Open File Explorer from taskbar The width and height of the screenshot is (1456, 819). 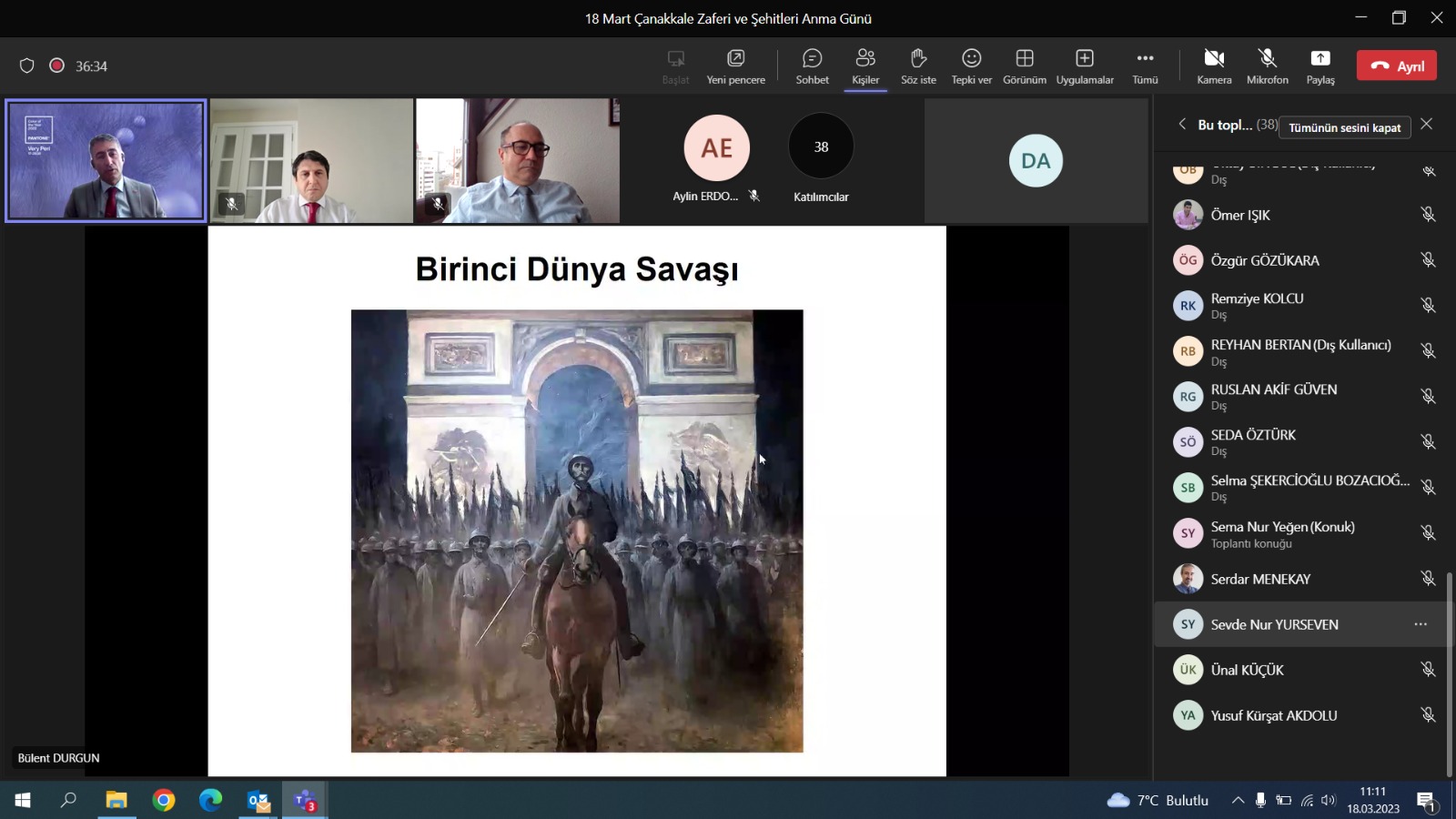tap(116, 801)
